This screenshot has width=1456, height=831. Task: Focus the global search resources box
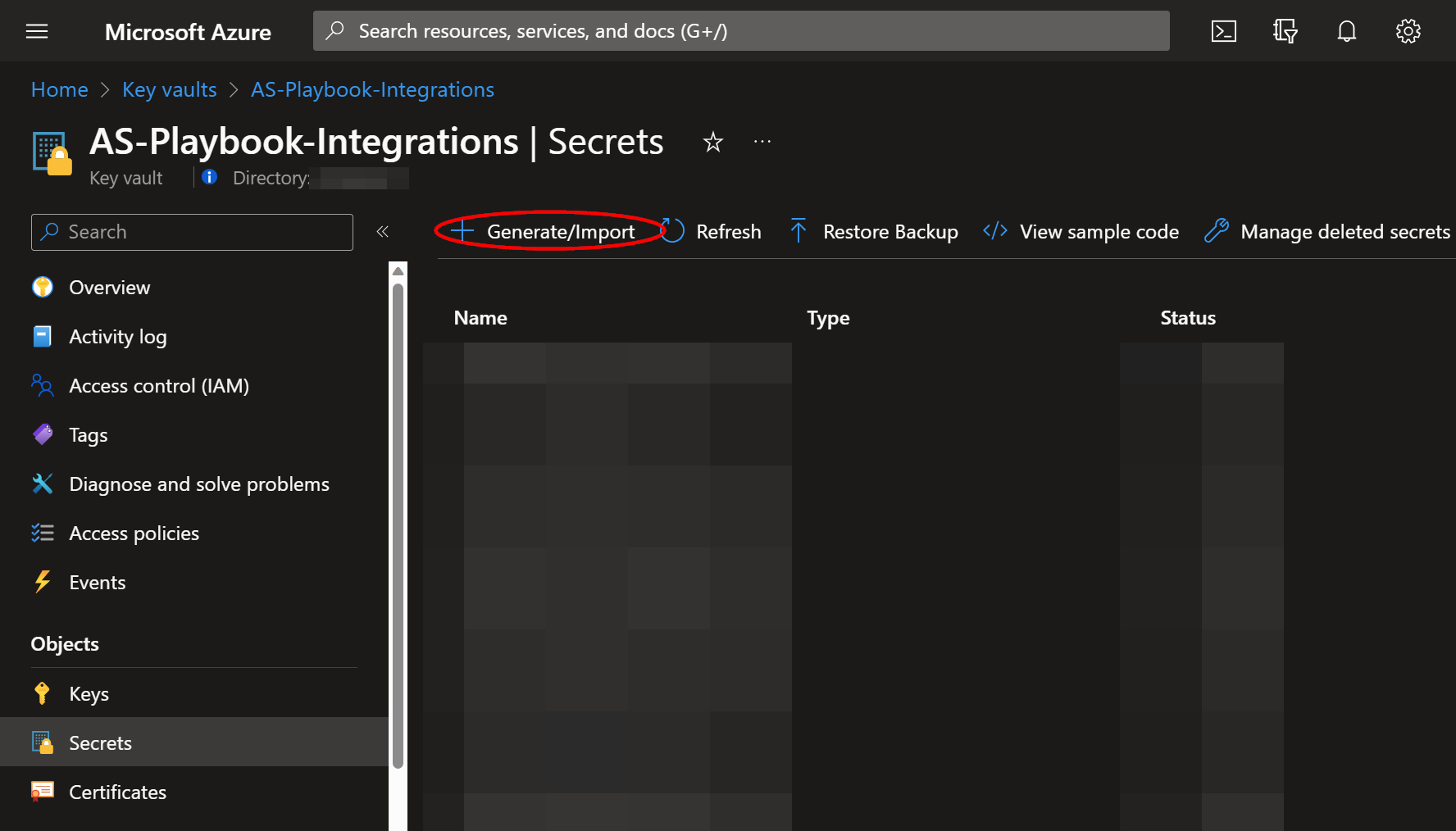click(x=741, y=31)
